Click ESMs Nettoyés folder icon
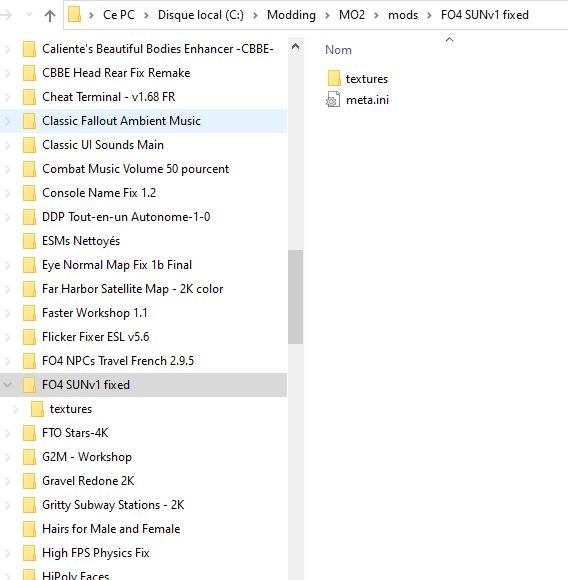This screenshot has width=568, height=580. pos(29,241)
